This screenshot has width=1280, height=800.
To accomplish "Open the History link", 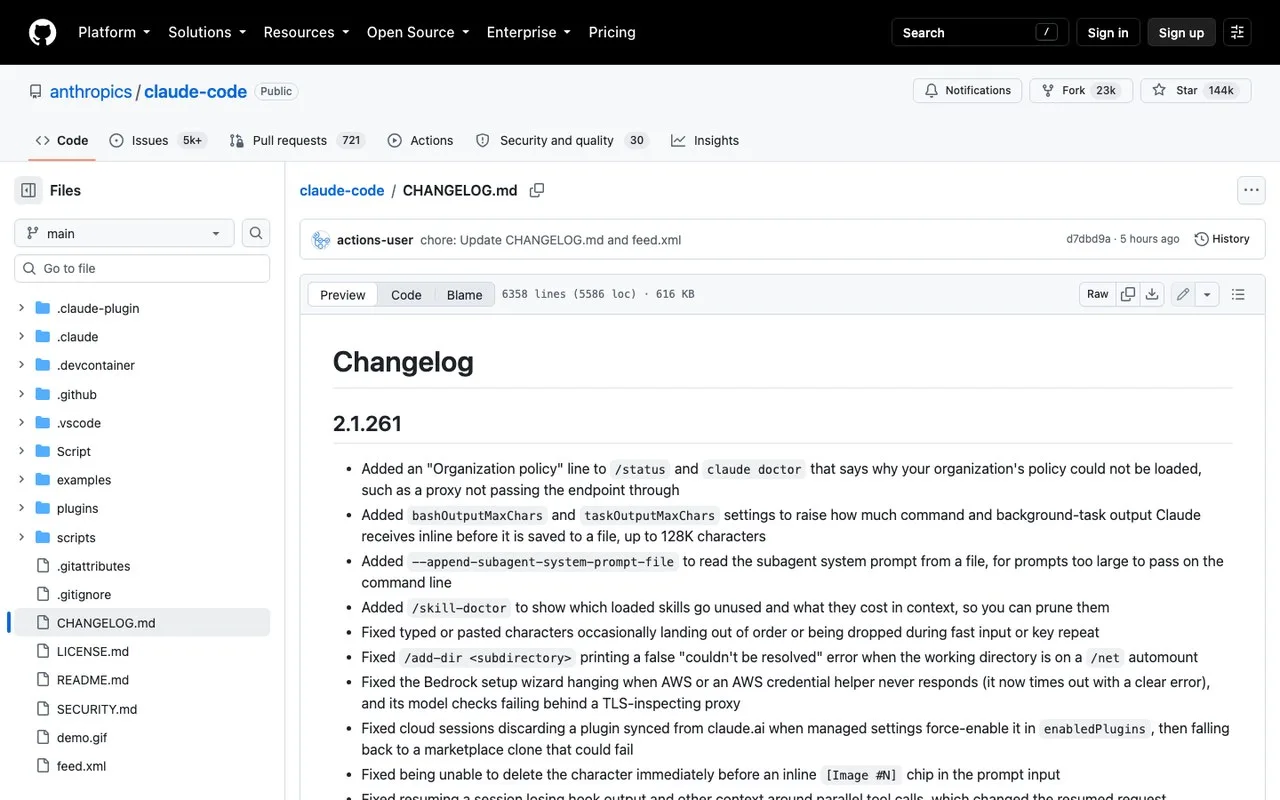I will (x=1222, y=239).
